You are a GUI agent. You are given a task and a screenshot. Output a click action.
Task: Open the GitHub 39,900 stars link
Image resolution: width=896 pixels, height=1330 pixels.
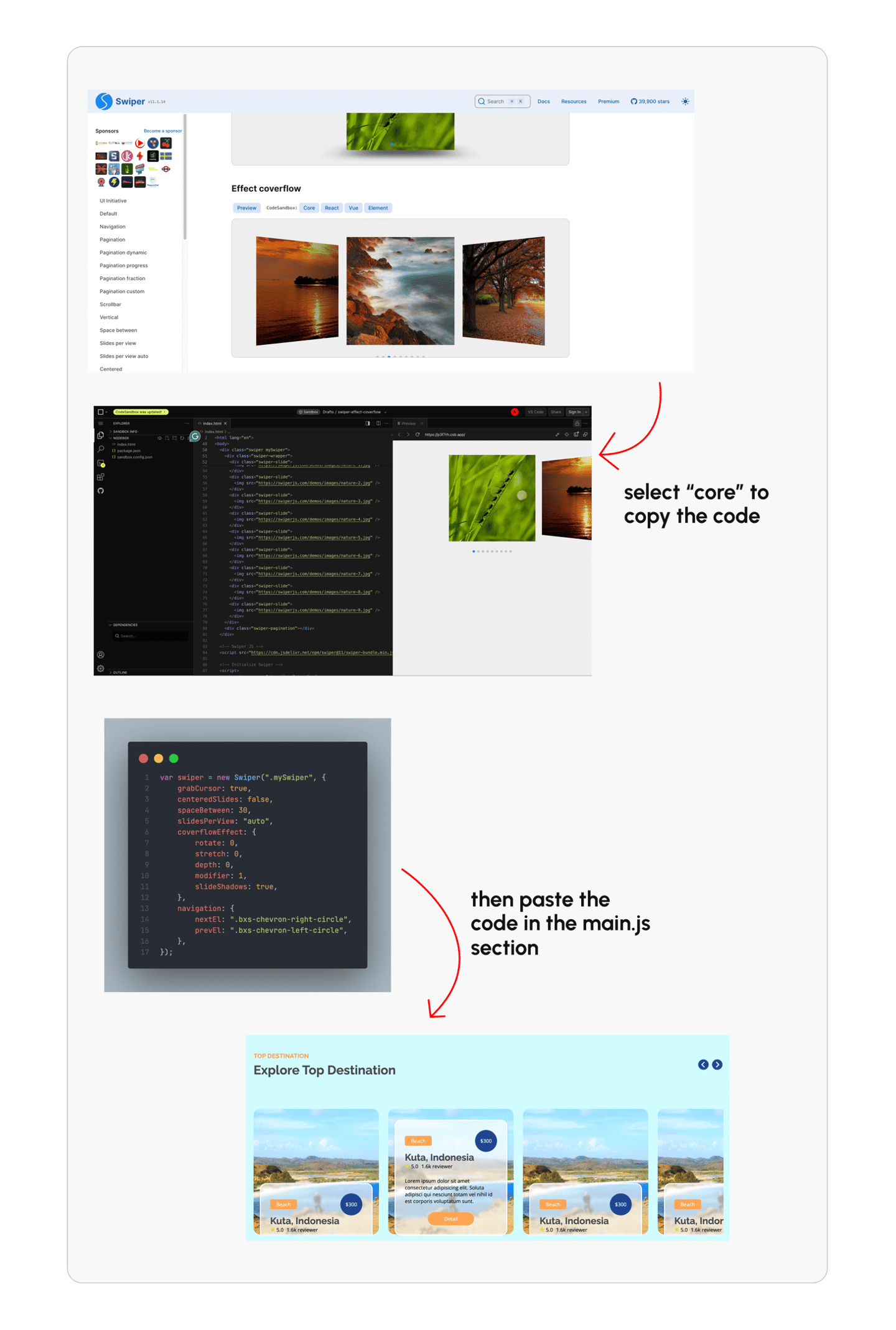click(650, 101)
